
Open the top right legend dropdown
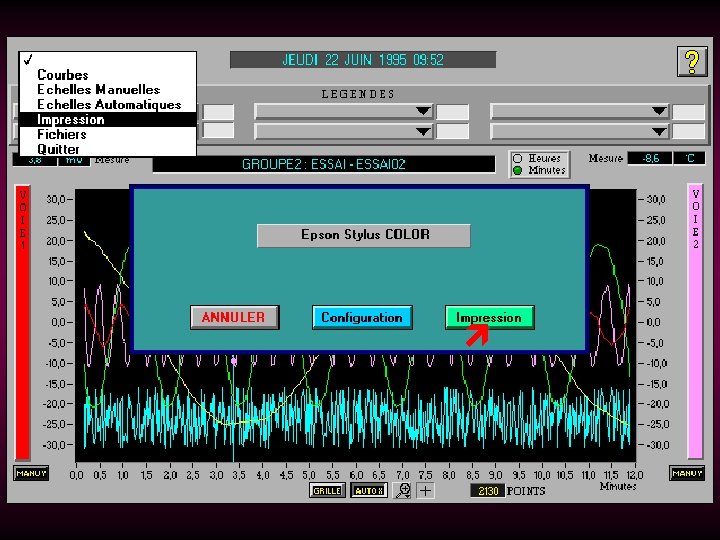click(579, 112)
